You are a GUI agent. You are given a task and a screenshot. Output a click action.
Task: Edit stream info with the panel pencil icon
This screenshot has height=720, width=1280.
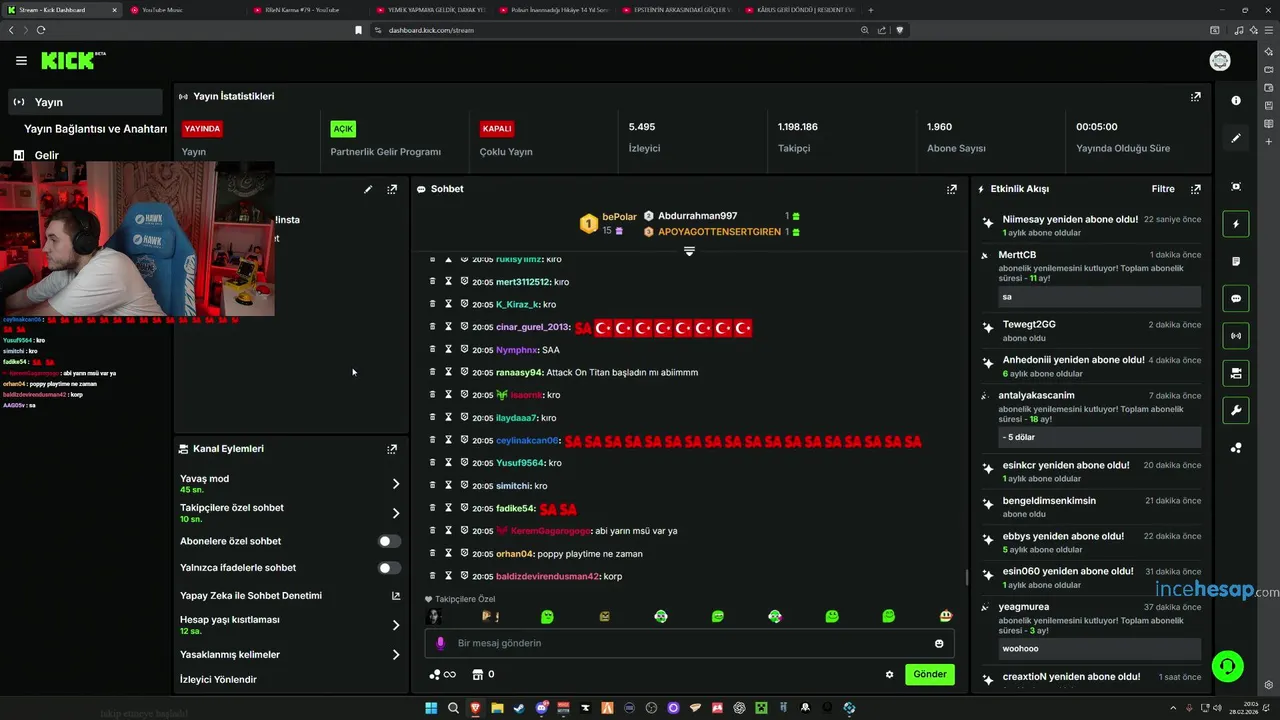(x=368, y=189)
